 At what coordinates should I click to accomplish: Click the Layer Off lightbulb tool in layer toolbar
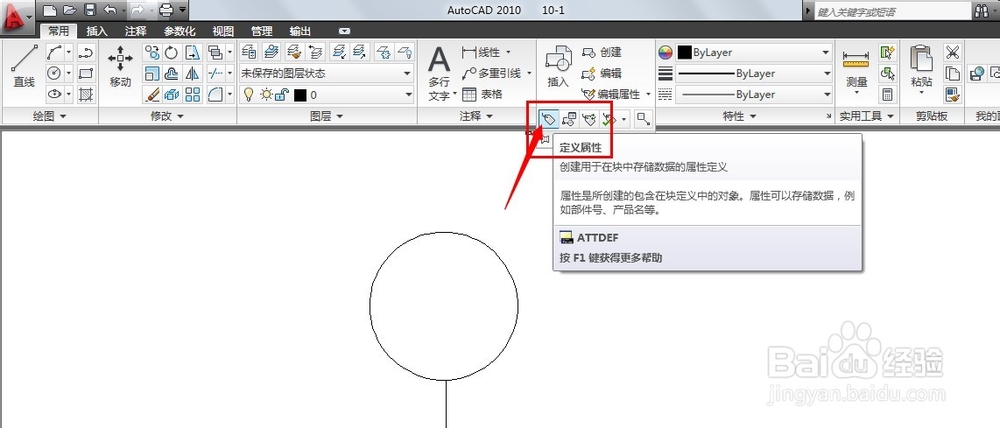tap(404, 52)
